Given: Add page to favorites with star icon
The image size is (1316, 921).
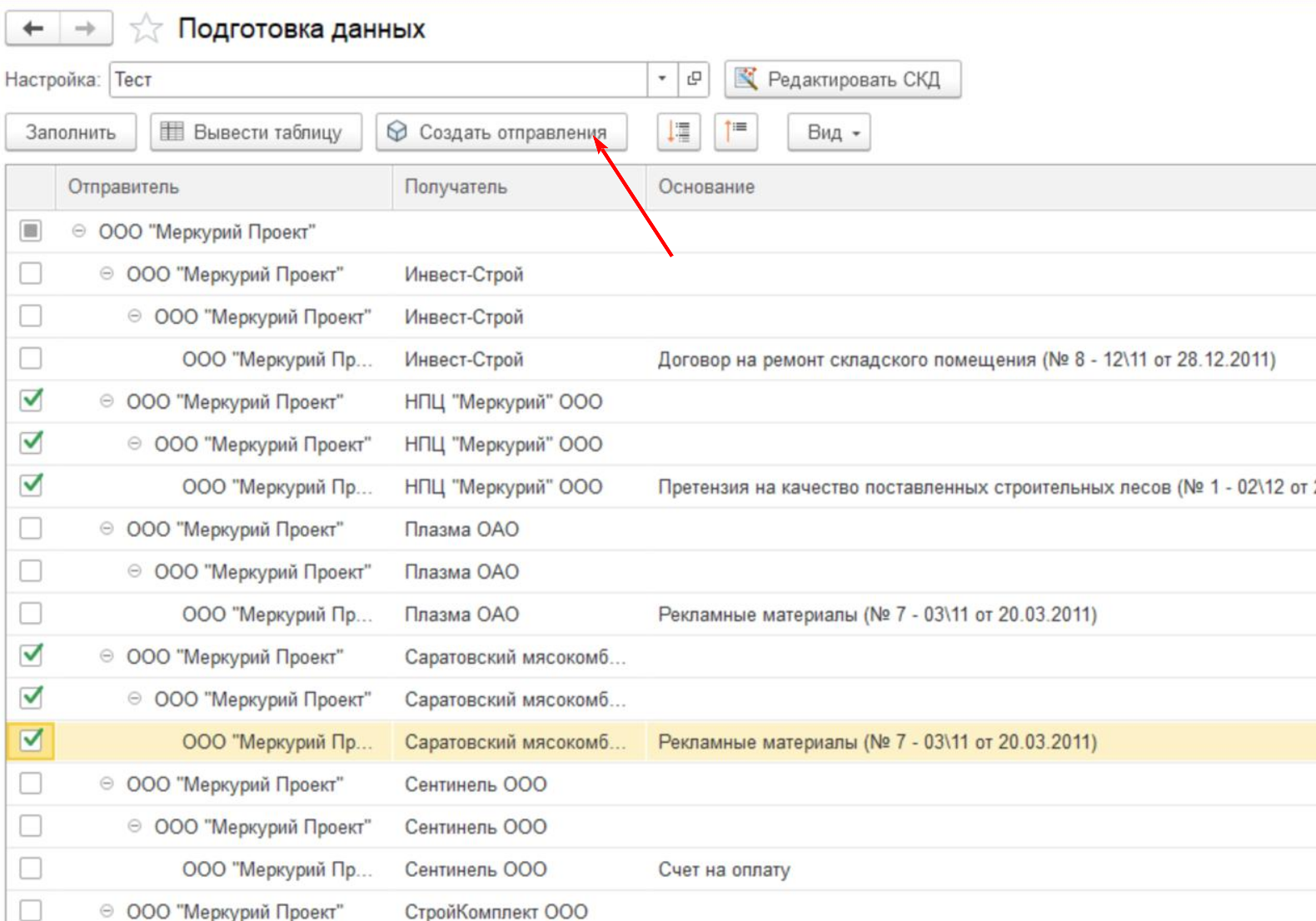Looking at the screenshot, I should pyautogui.click(x=146, y=29).
